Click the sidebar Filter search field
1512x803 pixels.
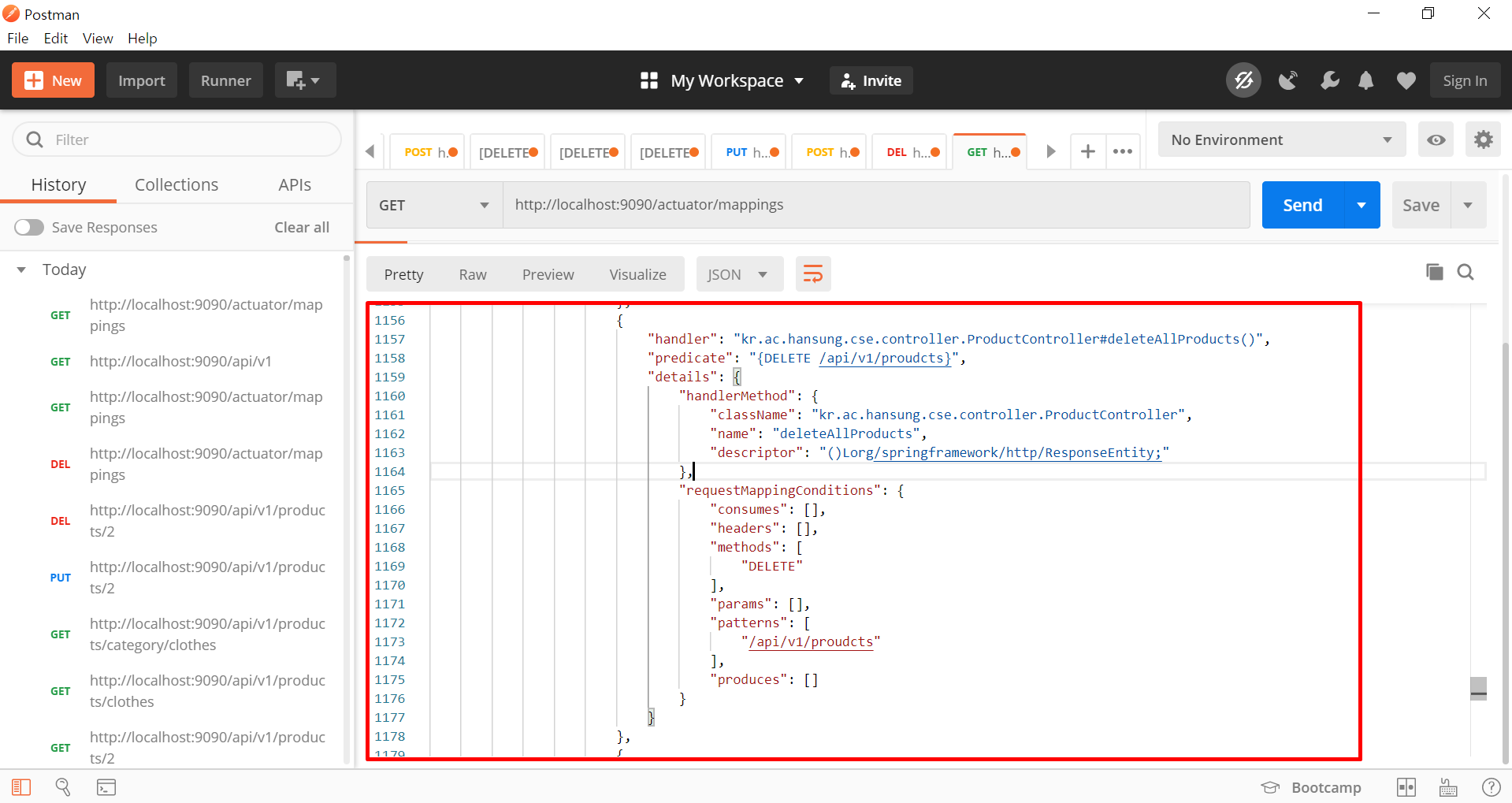[x=176, y=139]
